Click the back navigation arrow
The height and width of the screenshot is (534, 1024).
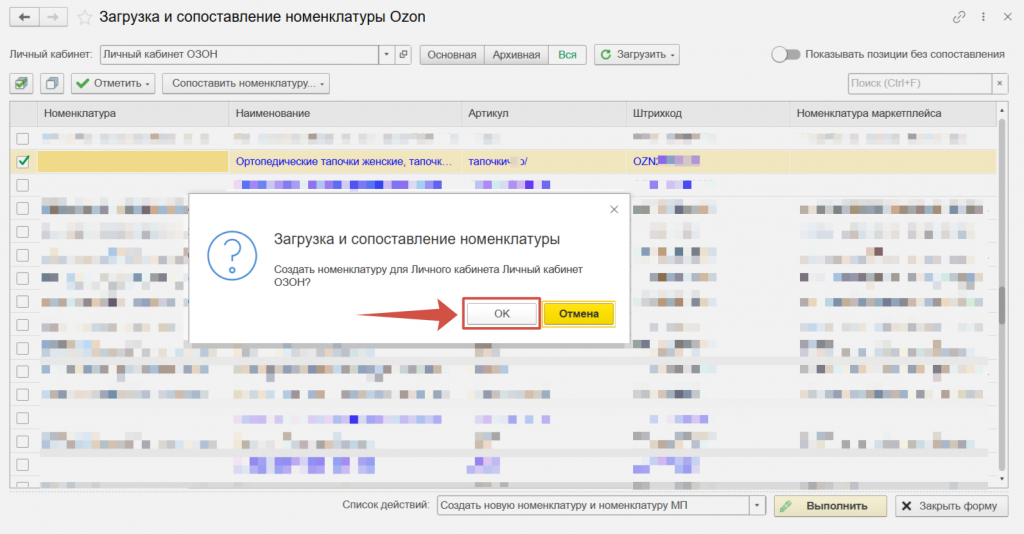(22, 17)
